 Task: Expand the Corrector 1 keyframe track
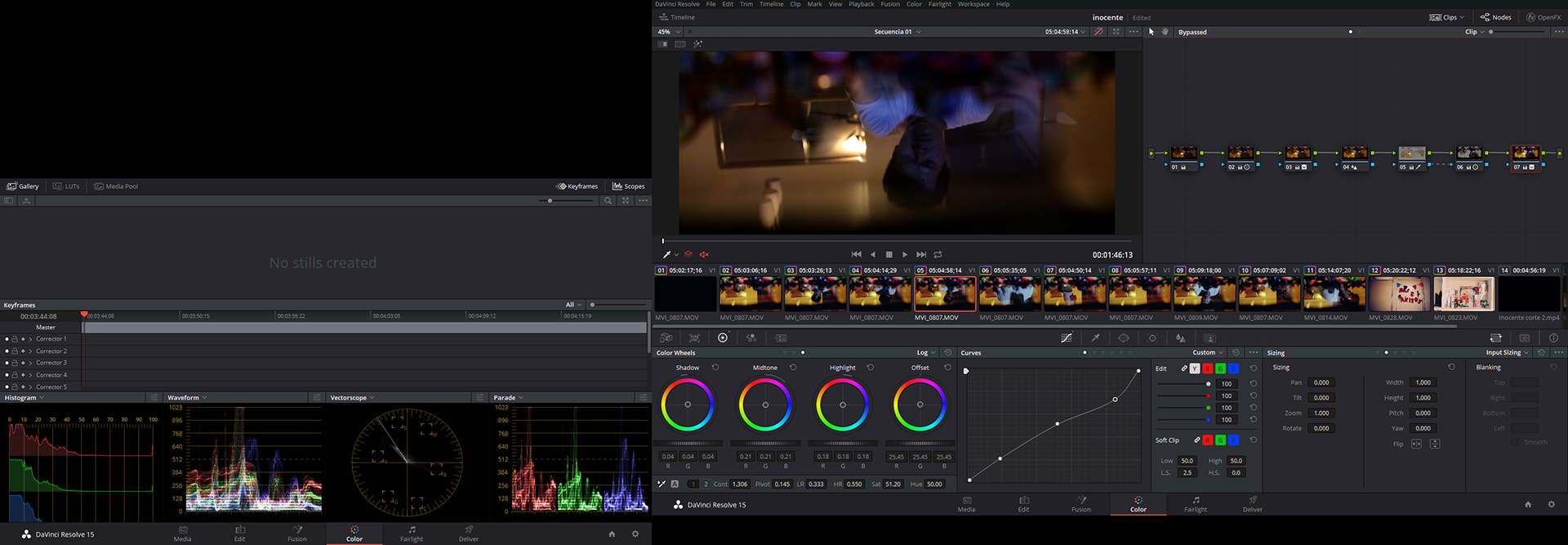pos(30,339)
